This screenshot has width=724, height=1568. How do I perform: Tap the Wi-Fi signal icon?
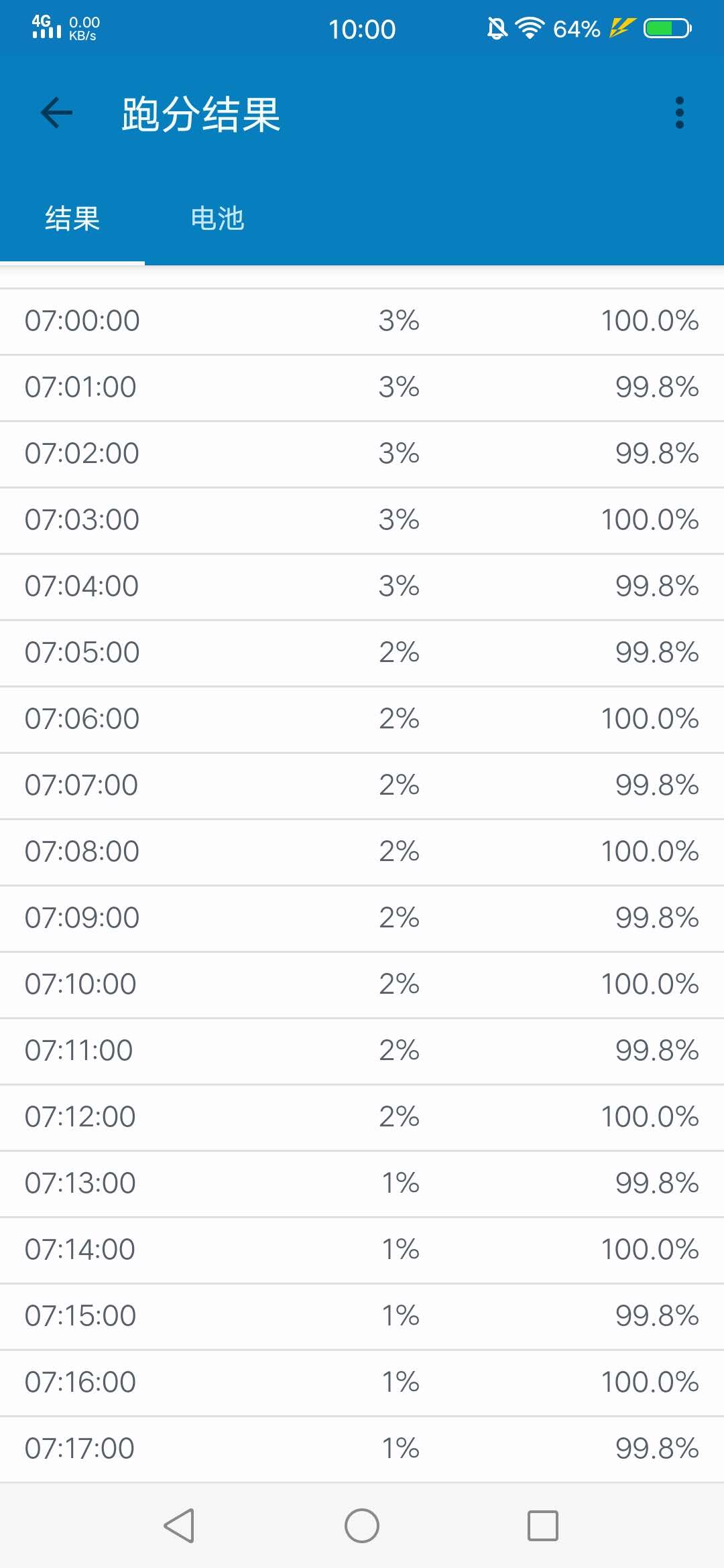(530, 28)
